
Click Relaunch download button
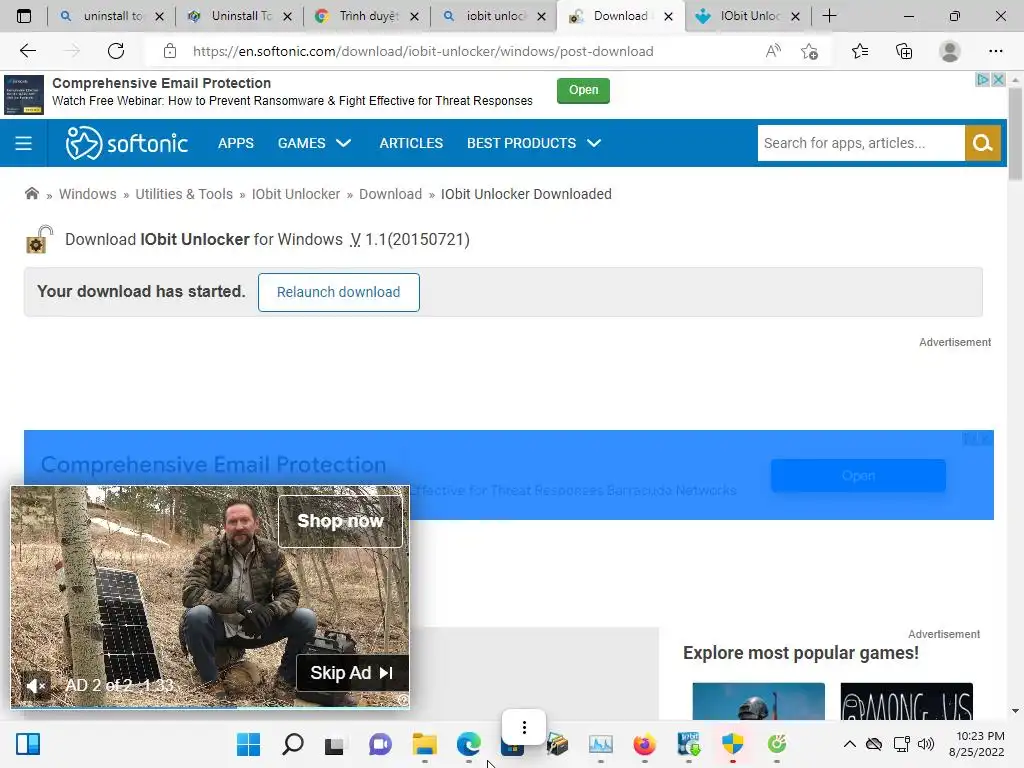338,292
